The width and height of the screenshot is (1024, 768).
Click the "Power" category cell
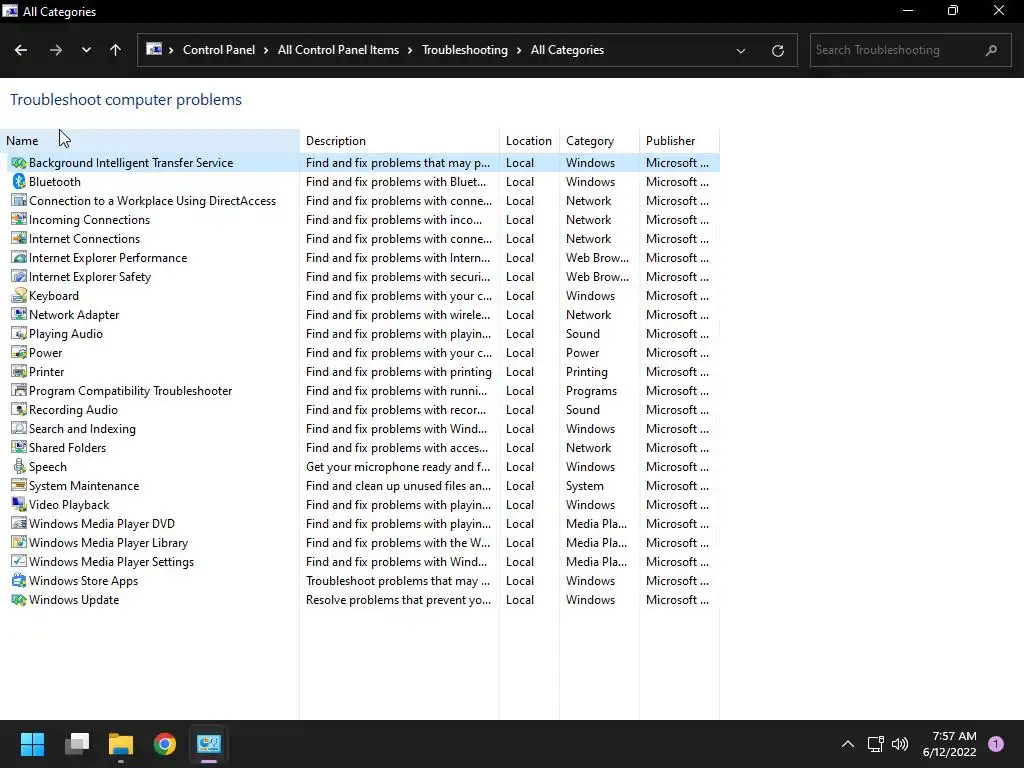point(582,353)
